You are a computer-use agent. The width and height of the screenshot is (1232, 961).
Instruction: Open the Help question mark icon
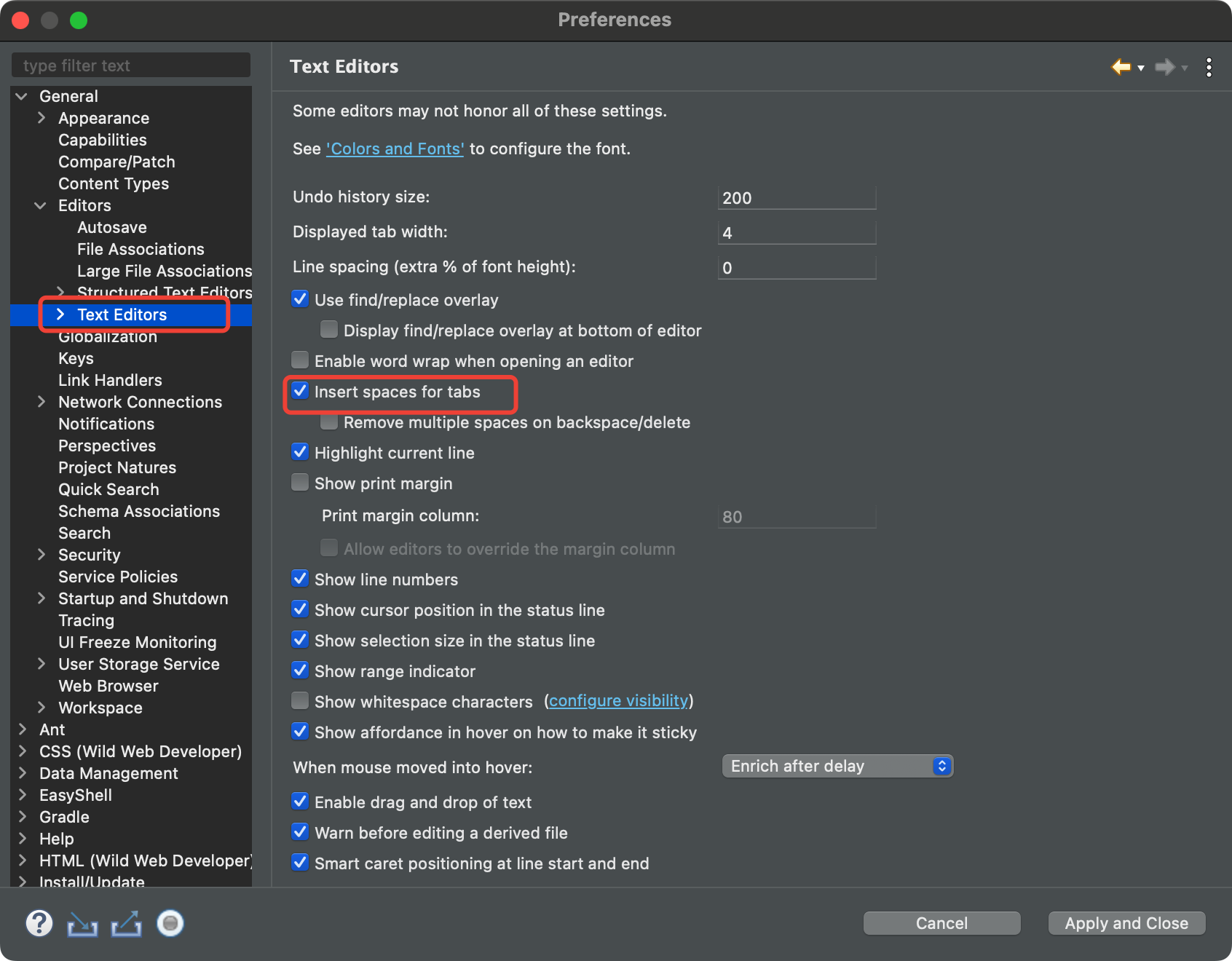pos(39,923)
